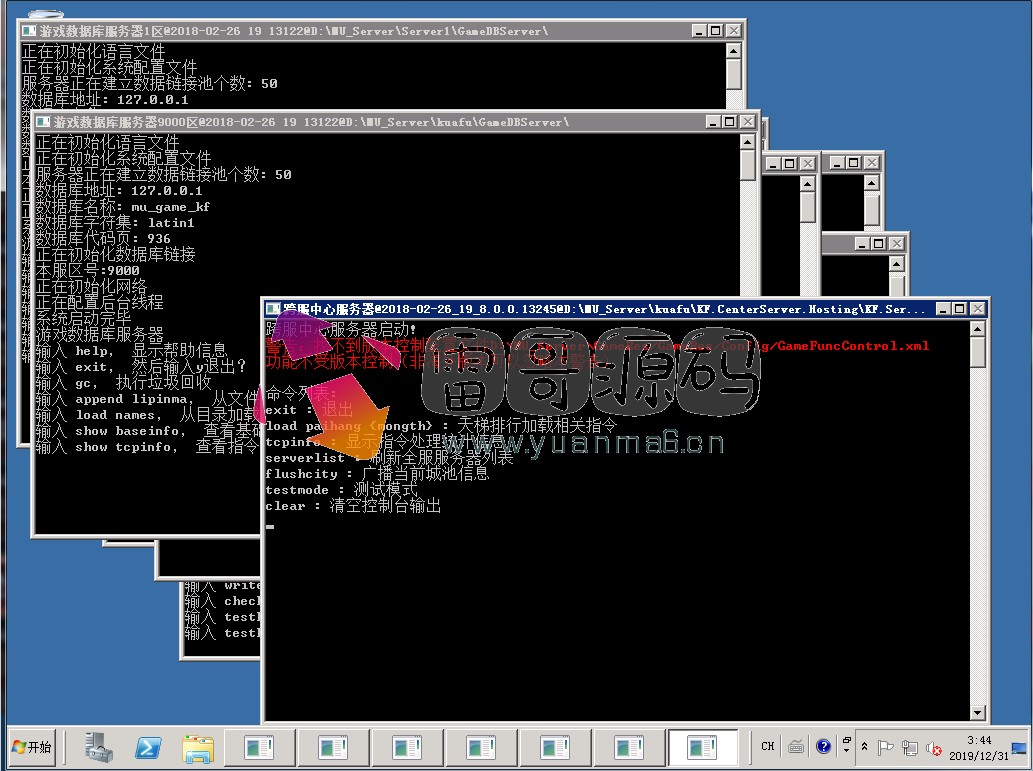Click the muted volume speaker icon
The width and height of the screenshot is (1033, 771).
[x=934, y=748]
